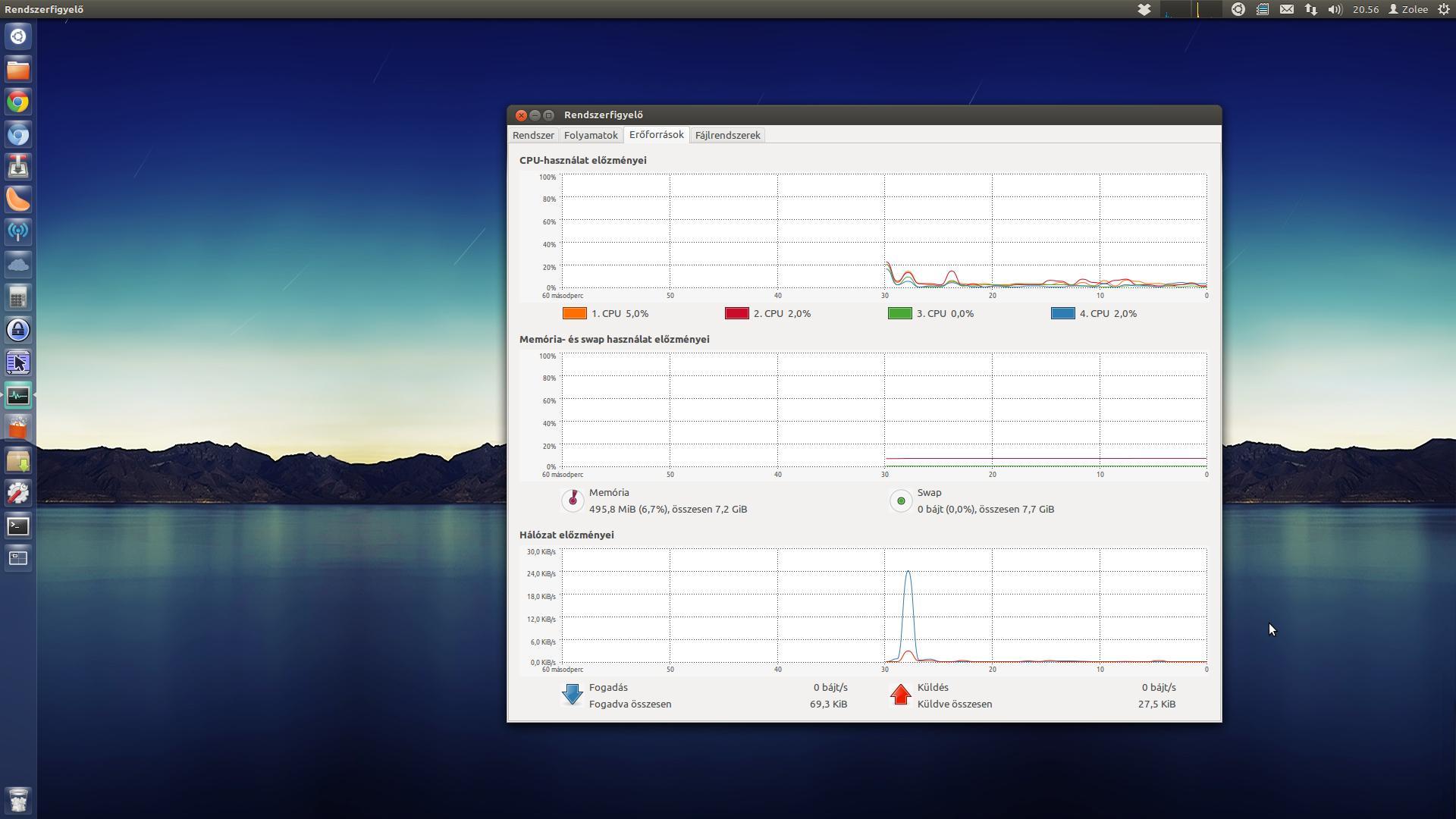The height and width of the screenshot is (819, 1456).
Task: Open the Terminal from the launcher
Action: click(18, 526)
